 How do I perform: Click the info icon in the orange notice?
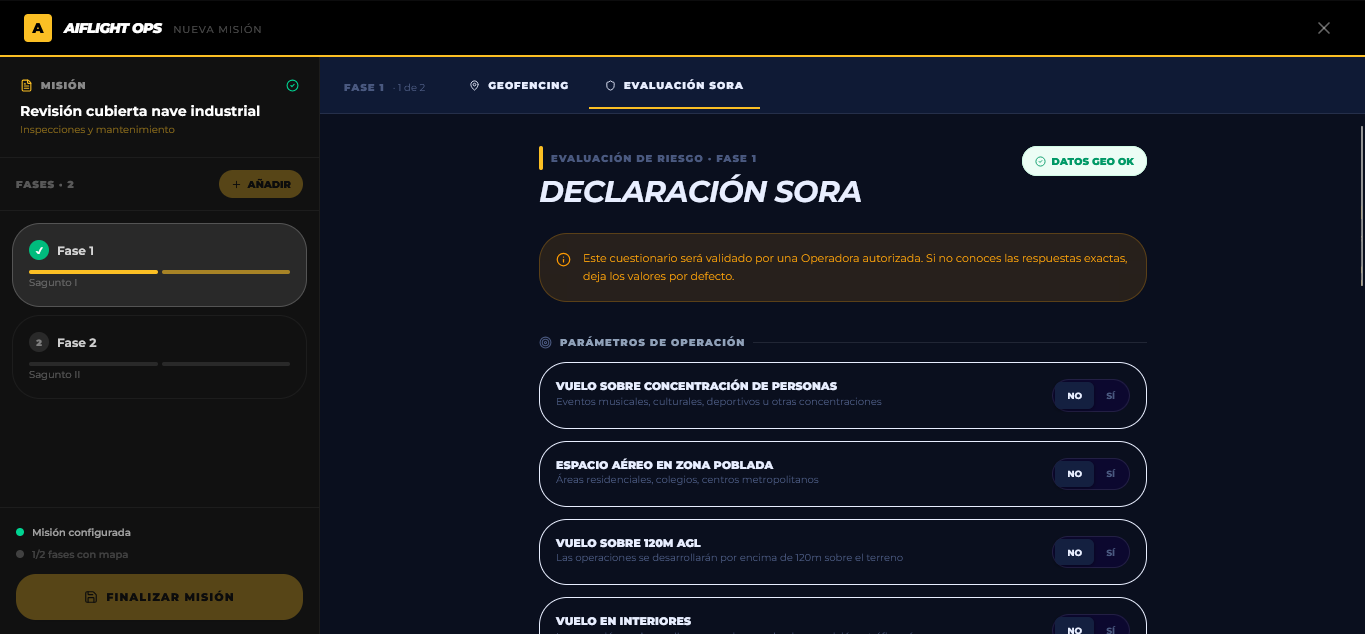pos(563,259)
